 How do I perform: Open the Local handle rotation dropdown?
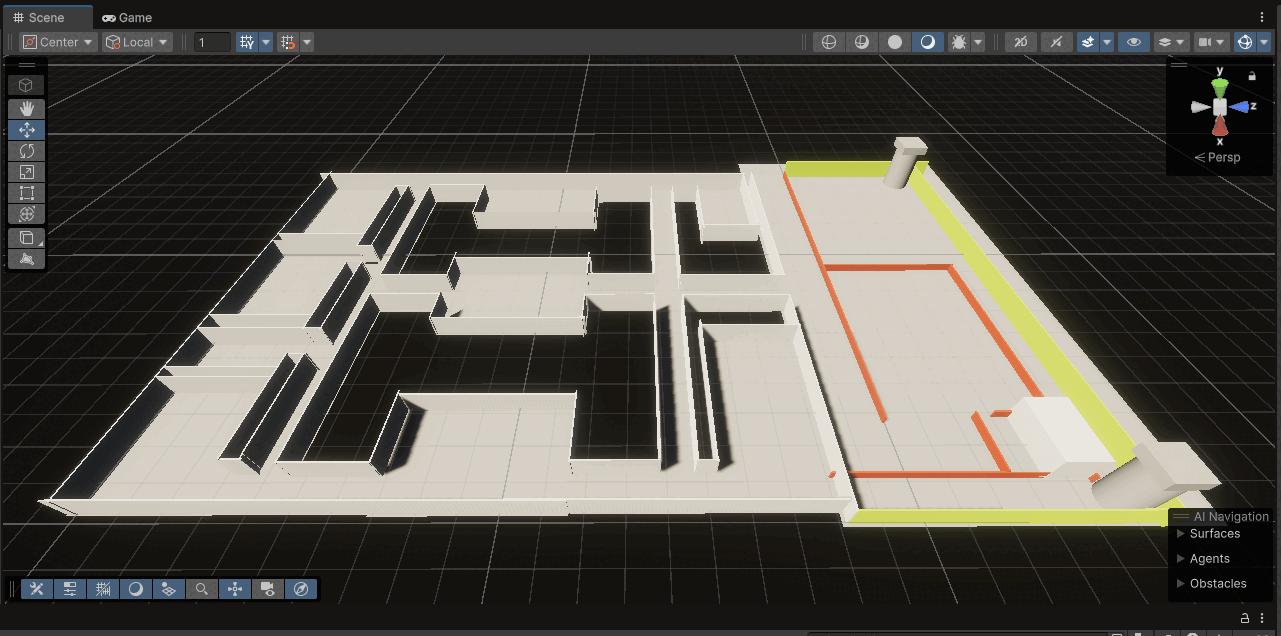click(138, 42)
